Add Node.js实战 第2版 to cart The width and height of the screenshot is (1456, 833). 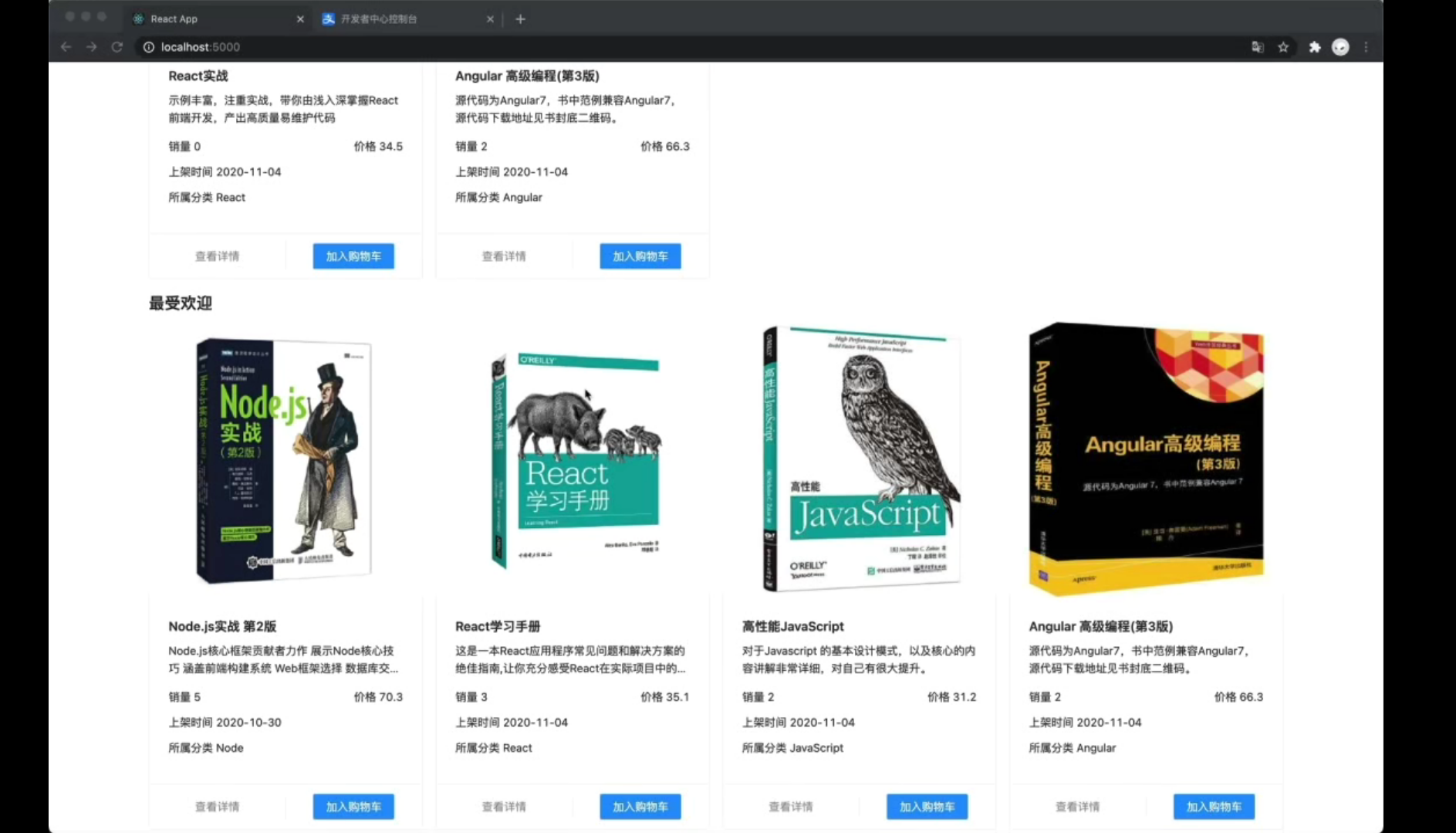pos(353,807)
